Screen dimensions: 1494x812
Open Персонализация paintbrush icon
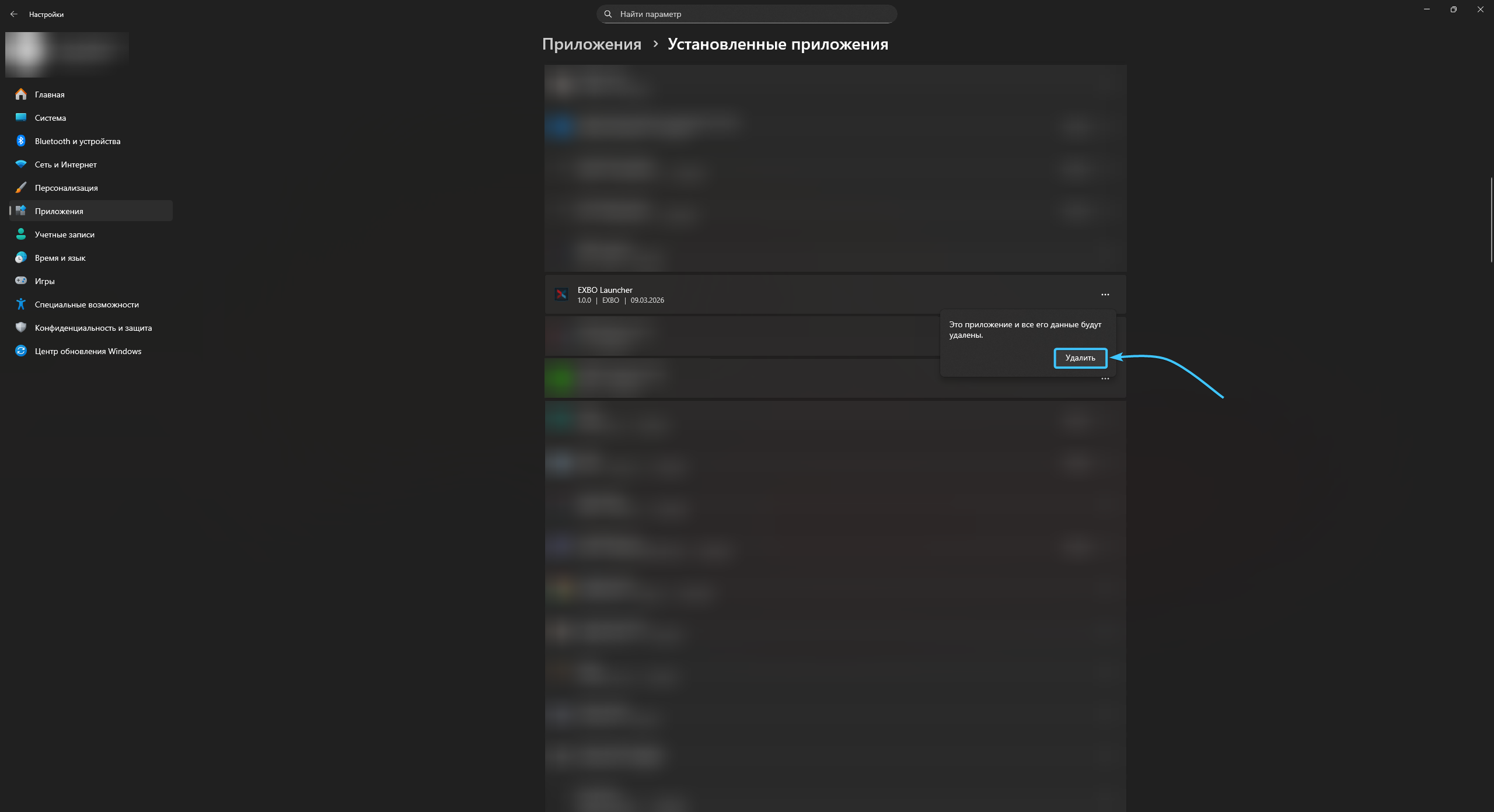21,187
